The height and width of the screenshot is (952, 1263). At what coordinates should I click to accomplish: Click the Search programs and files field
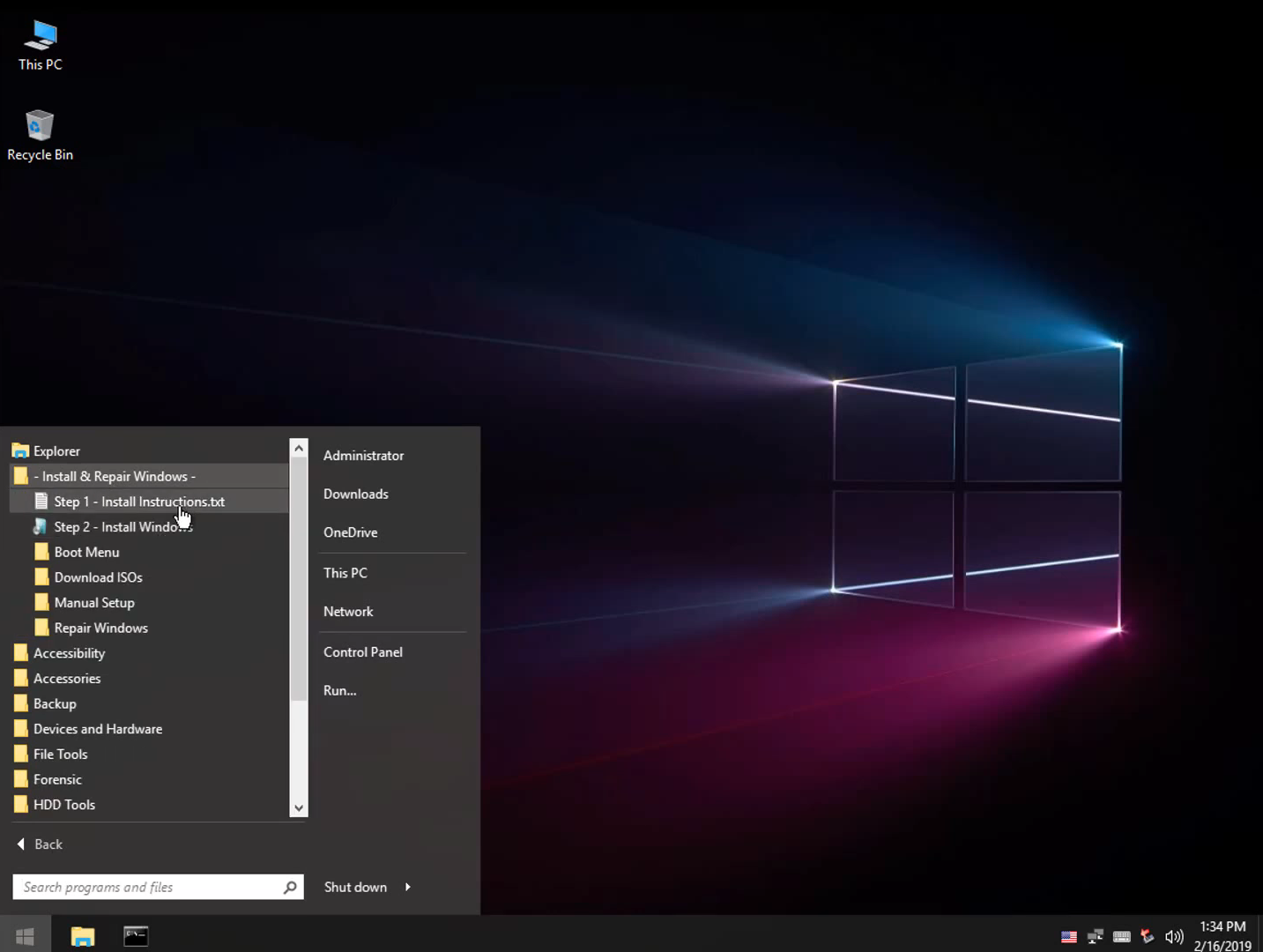pos(145,887)
